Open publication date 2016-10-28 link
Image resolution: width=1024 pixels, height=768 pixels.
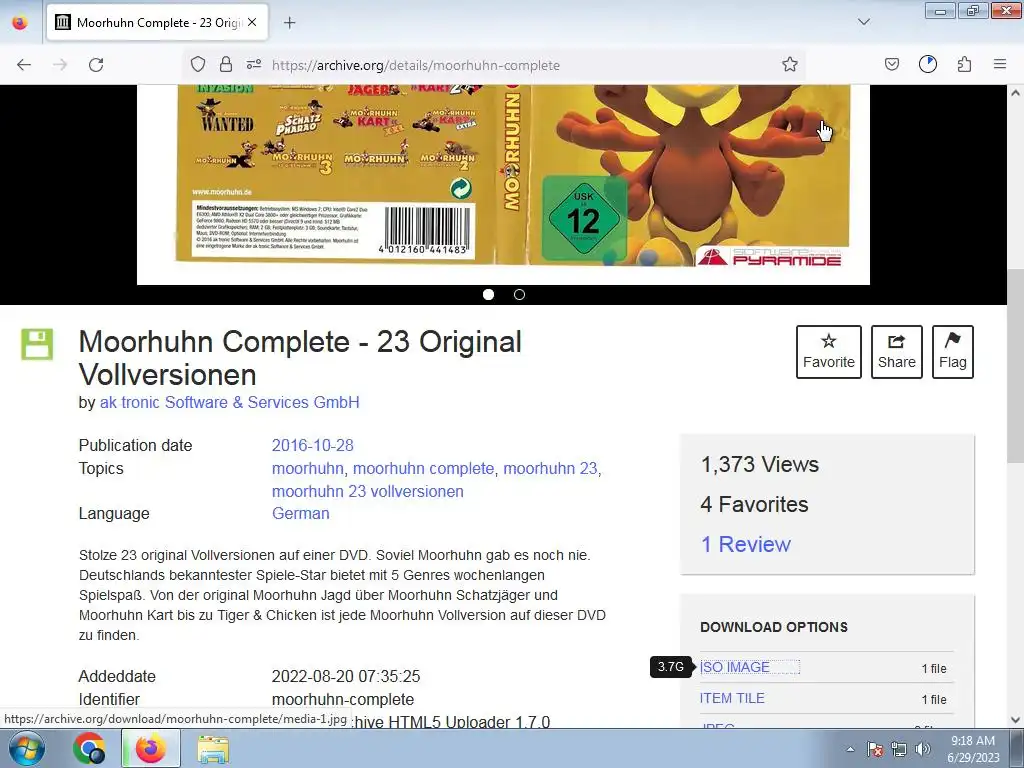312,445
